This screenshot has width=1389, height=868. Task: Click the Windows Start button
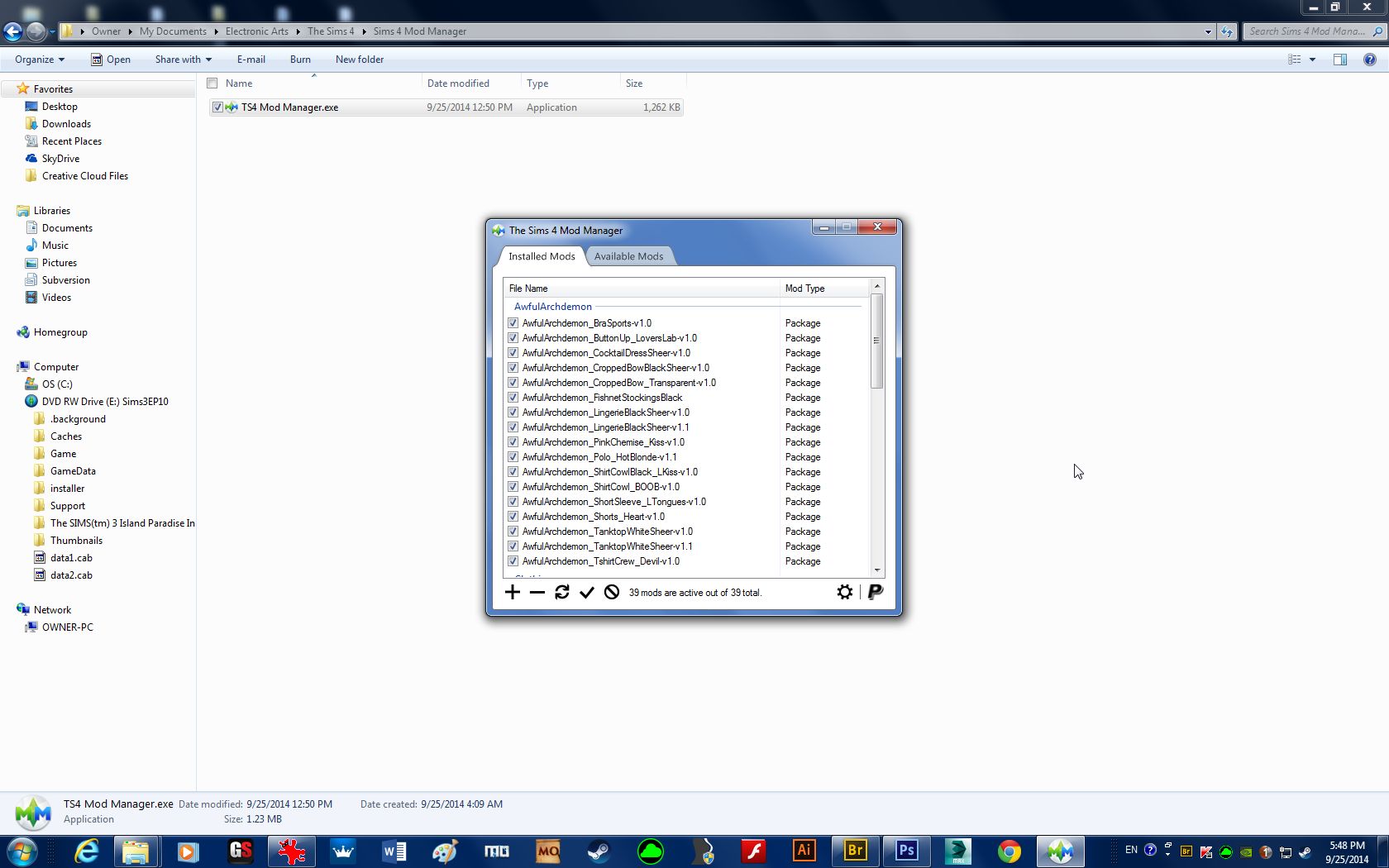point(22,851)
